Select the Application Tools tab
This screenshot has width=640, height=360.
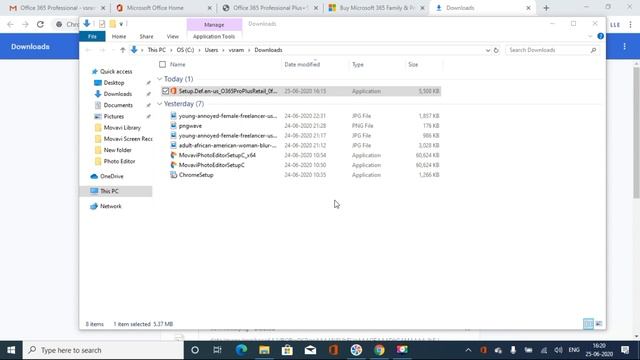click(214, 36)
